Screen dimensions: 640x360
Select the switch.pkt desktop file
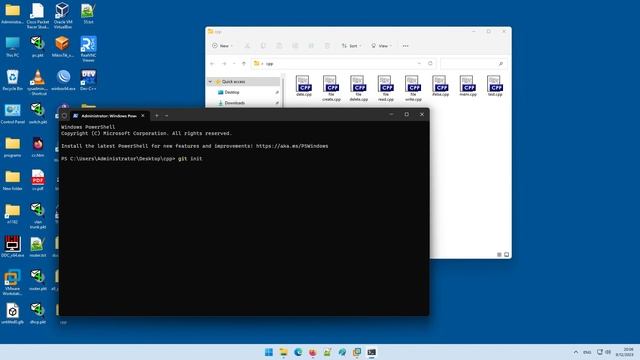tap(38, 113)
